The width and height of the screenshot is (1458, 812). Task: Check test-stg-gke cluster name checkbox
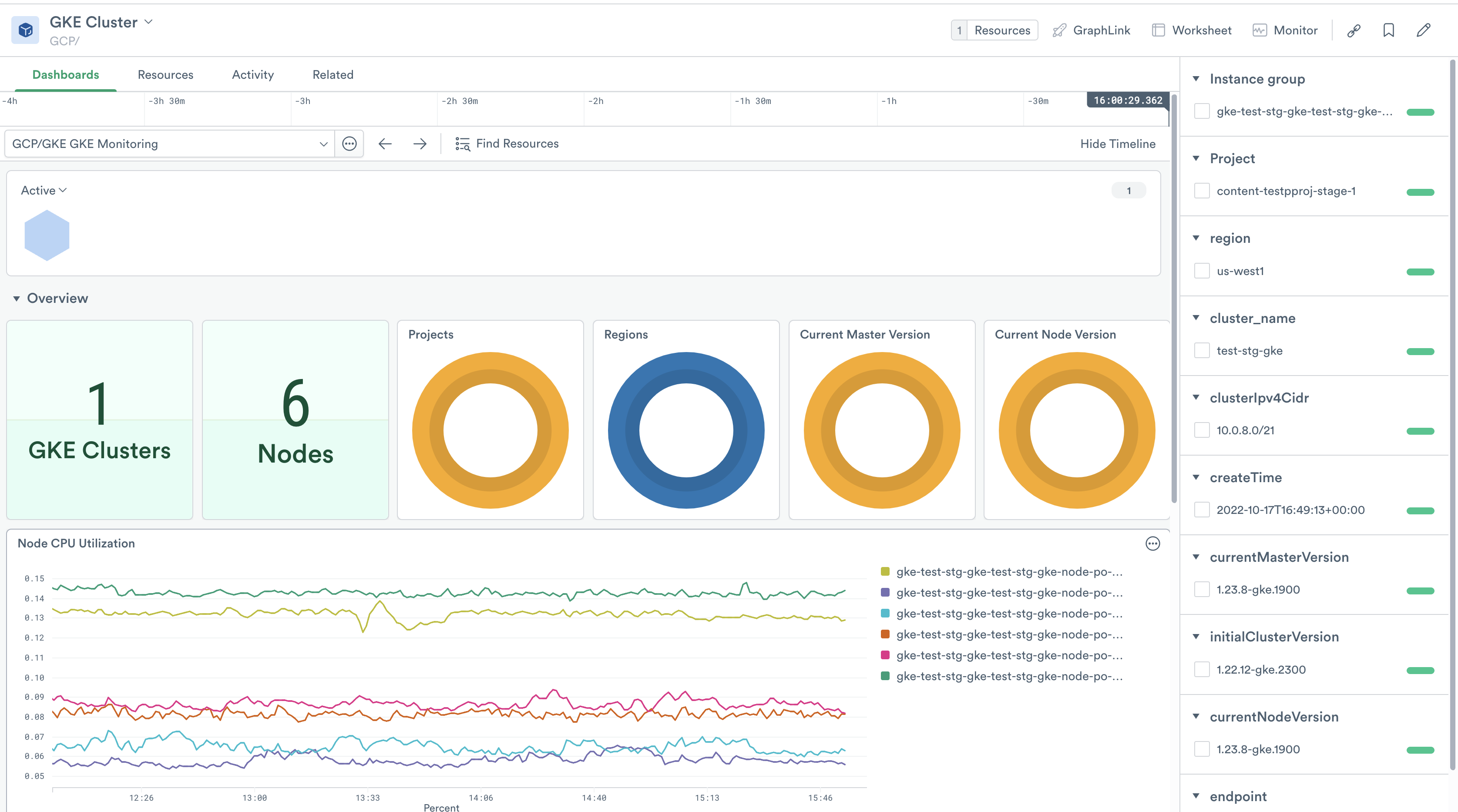(1202, 351)
